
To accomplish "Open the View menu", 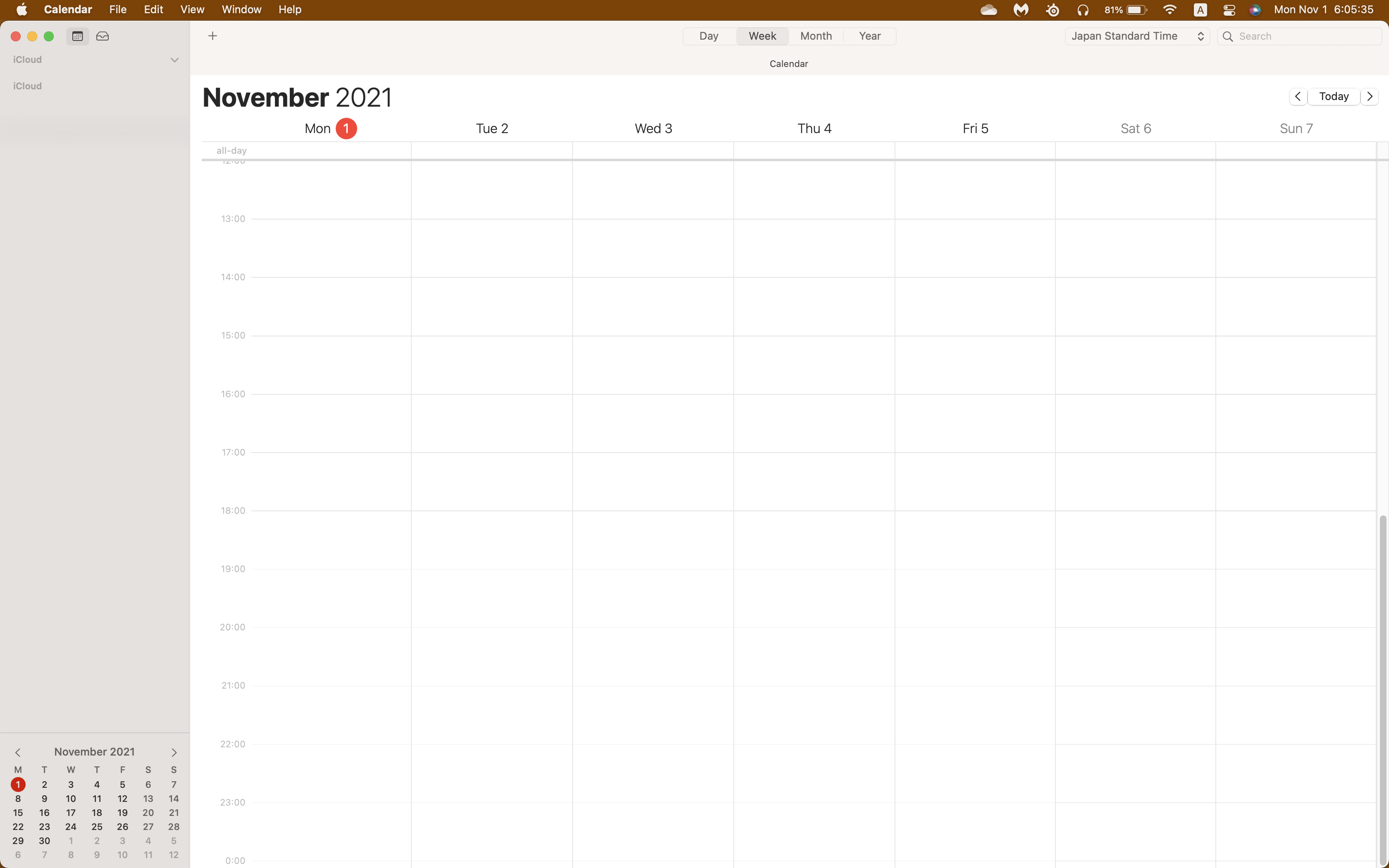I will [x=192, y=10].
